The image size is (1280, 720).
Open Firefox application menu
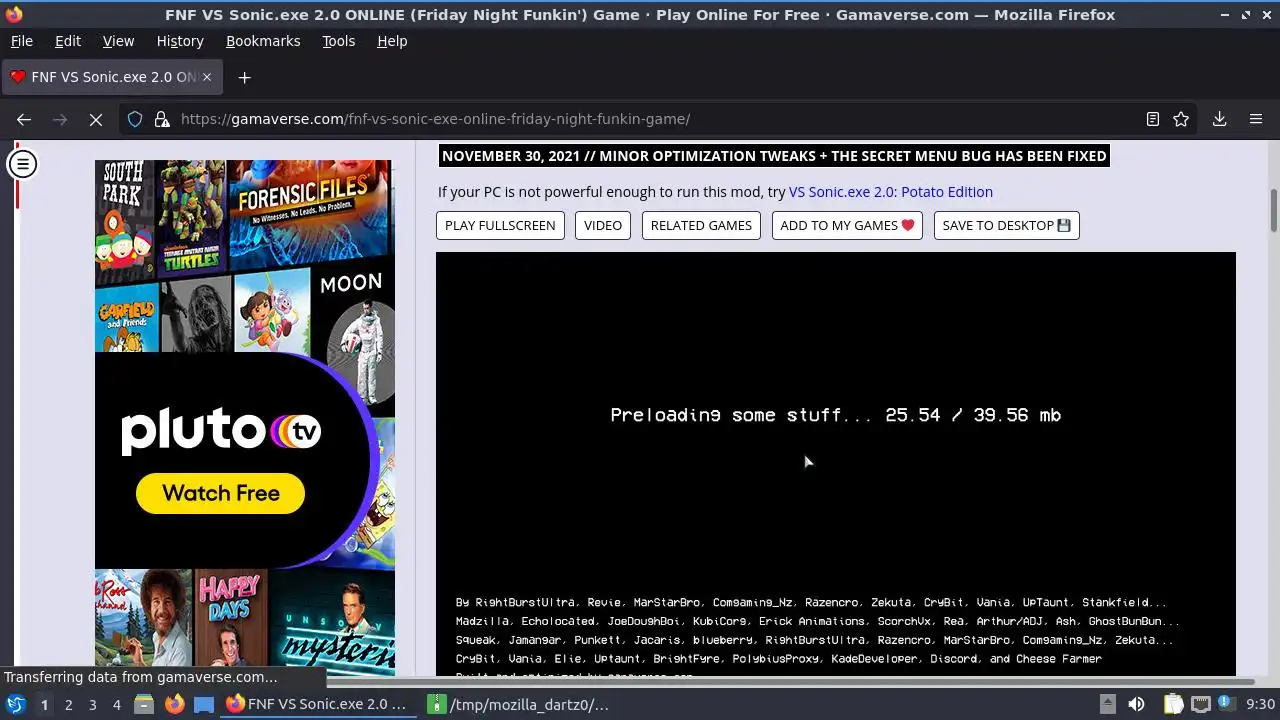(1256, 119)
